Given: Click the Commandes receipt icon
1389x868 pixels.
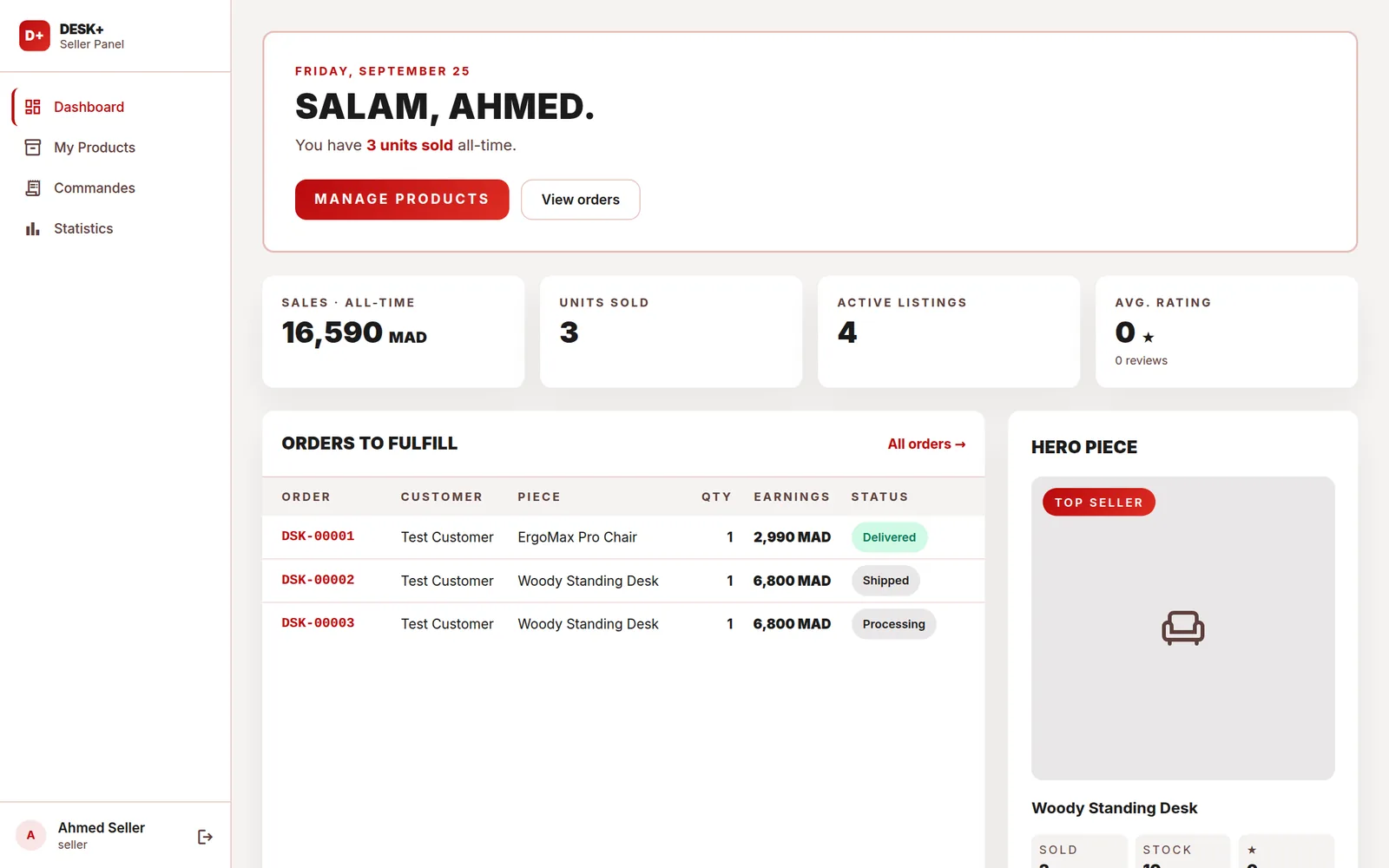Looking at the screenshot, I should tap(33, 188).
